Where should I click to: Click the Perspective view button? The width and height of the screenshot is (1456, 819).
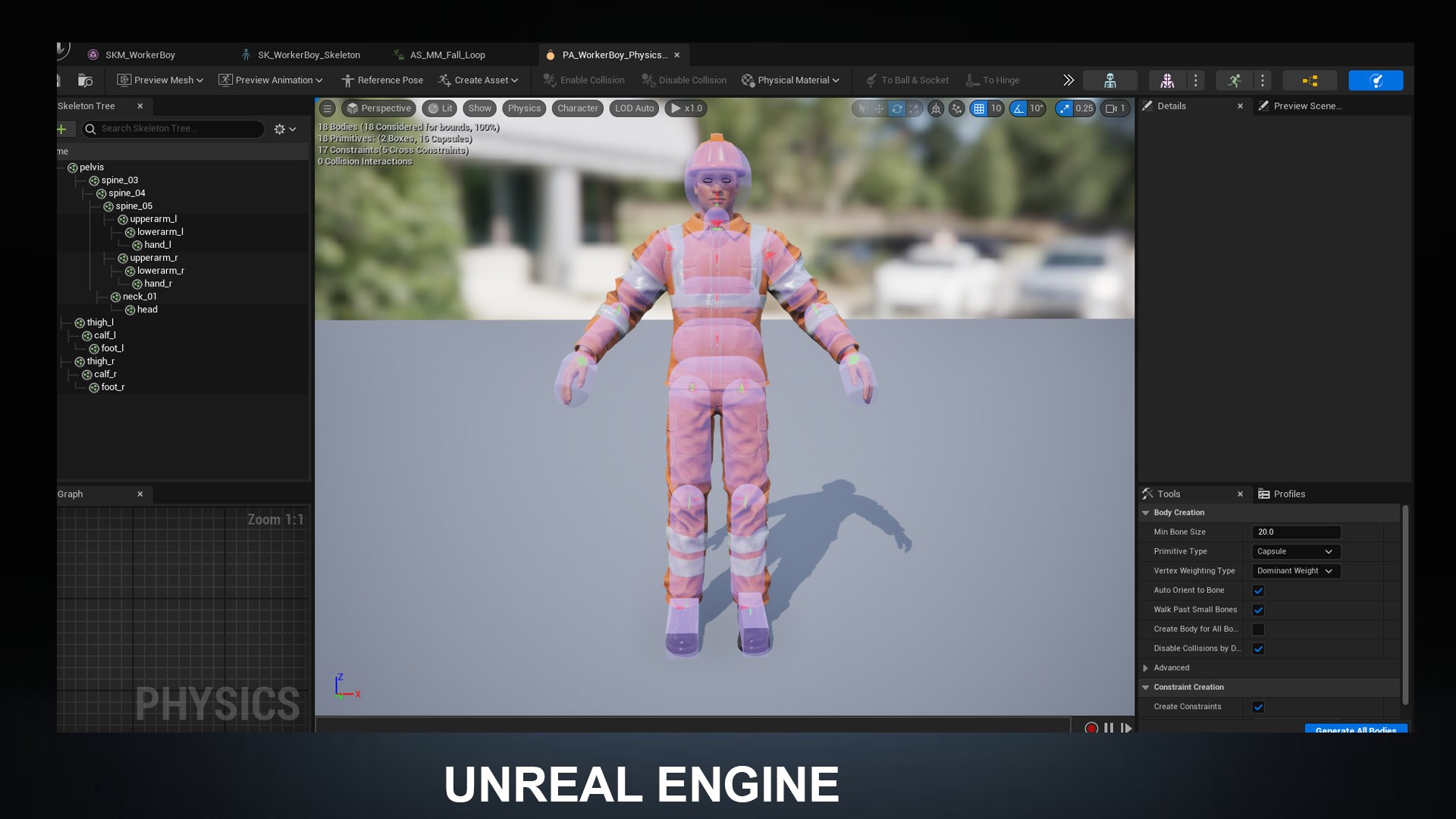tap(378, 108)
